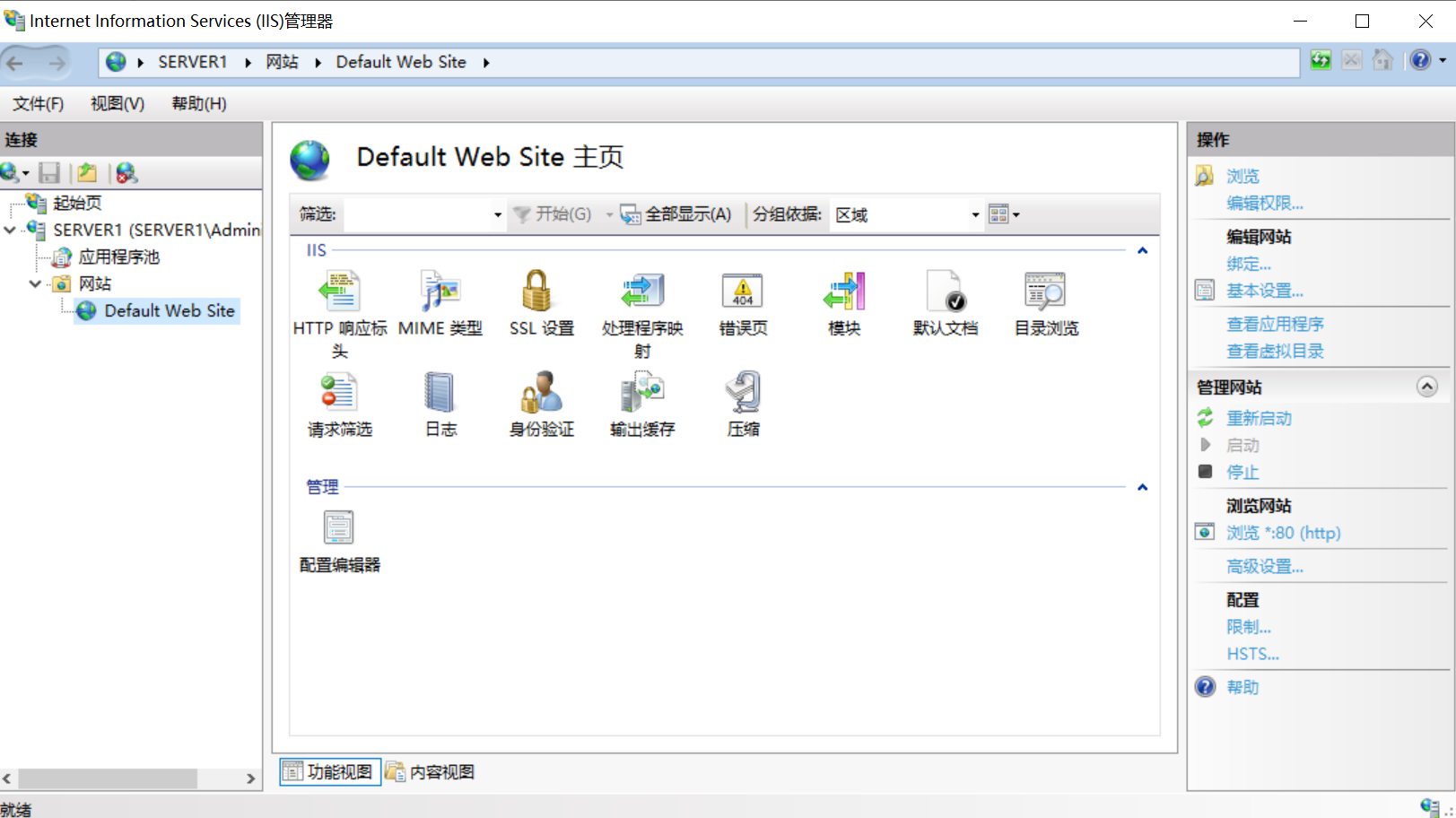The height and width of the screenshot is (818, 1456).
Task: Click the Default Web Site breadcrumb segment
Action: (x=401, y=63)
